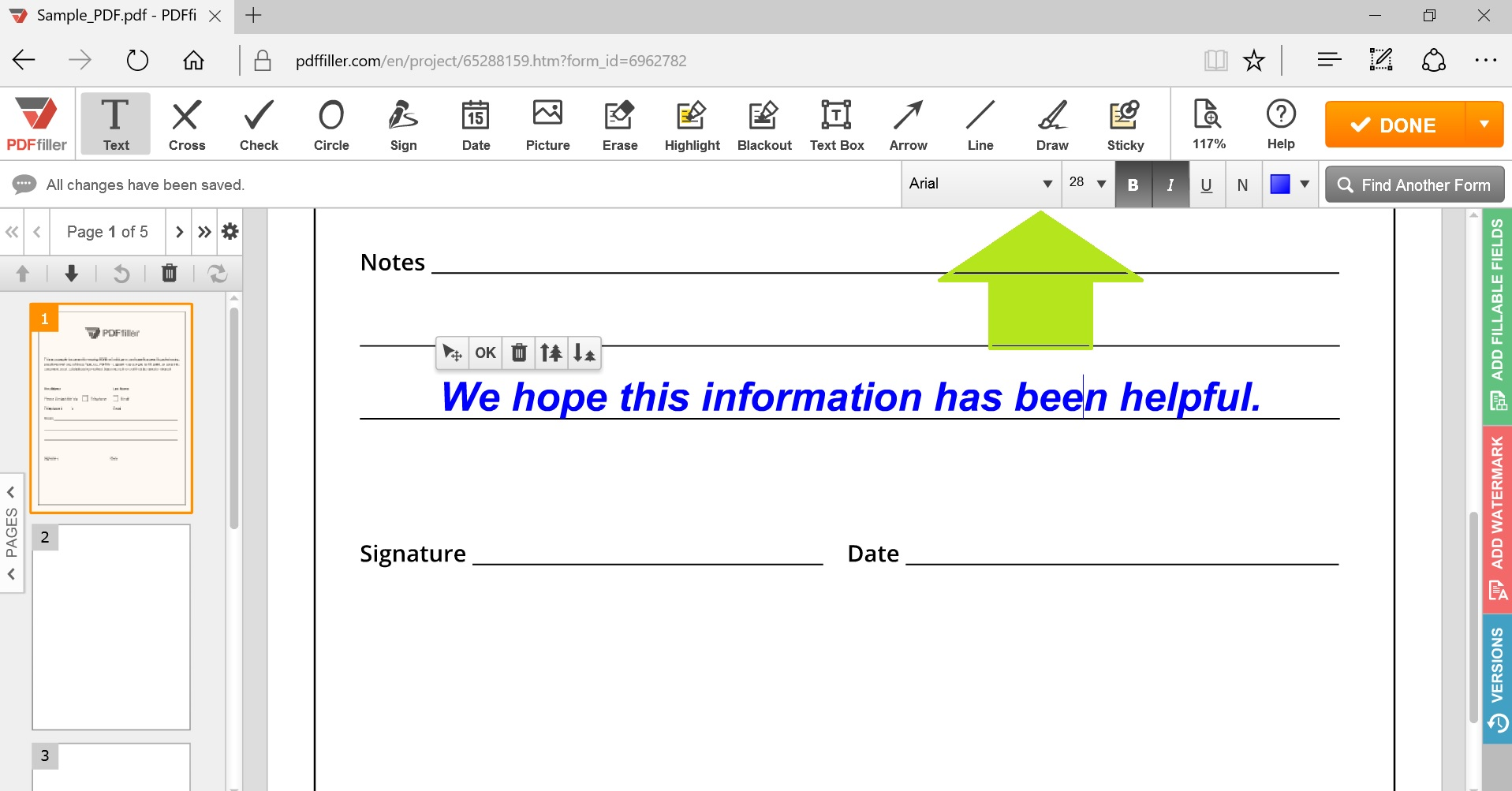Select the Sign tool
Viewport: 1512px width, 791px height.
pyautogui.click(x=402, y=124)
